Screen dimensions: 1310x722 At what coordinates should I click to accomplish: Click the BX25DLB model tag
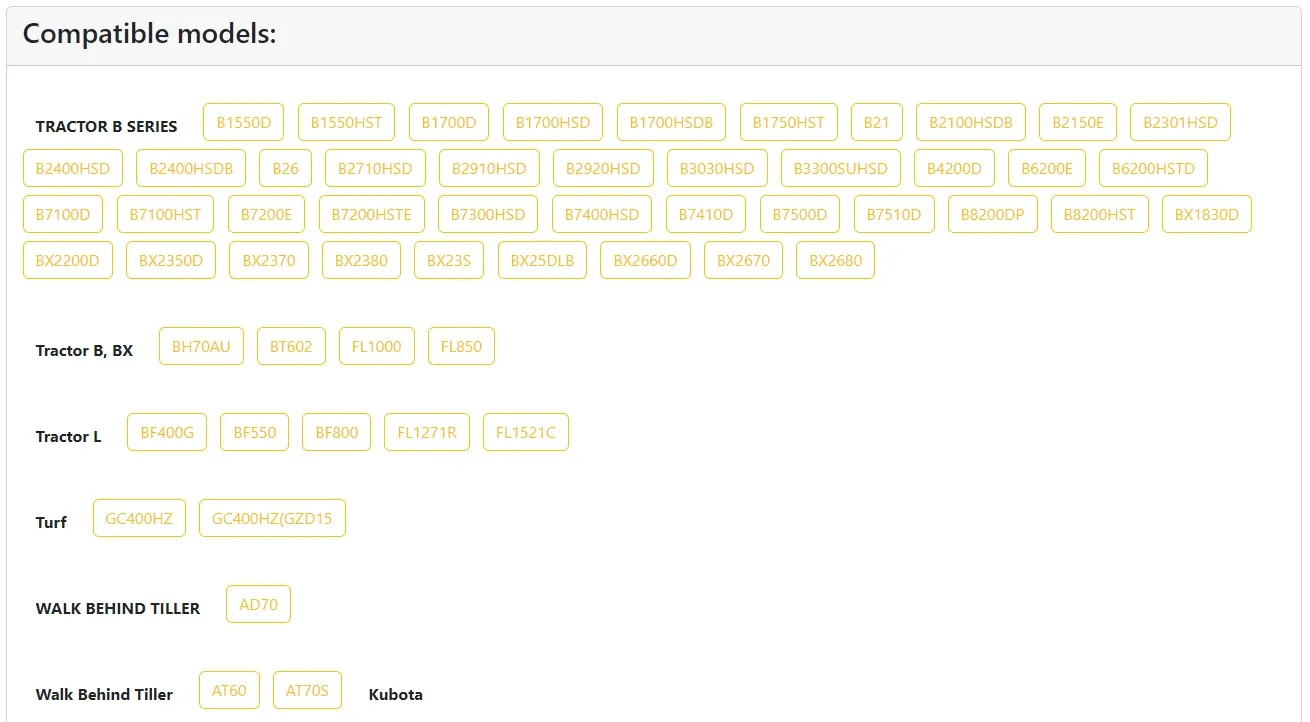point(543,260)
